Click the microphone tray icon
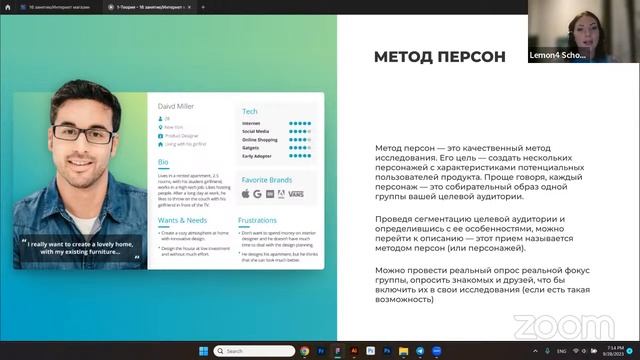 pos(547,351)
